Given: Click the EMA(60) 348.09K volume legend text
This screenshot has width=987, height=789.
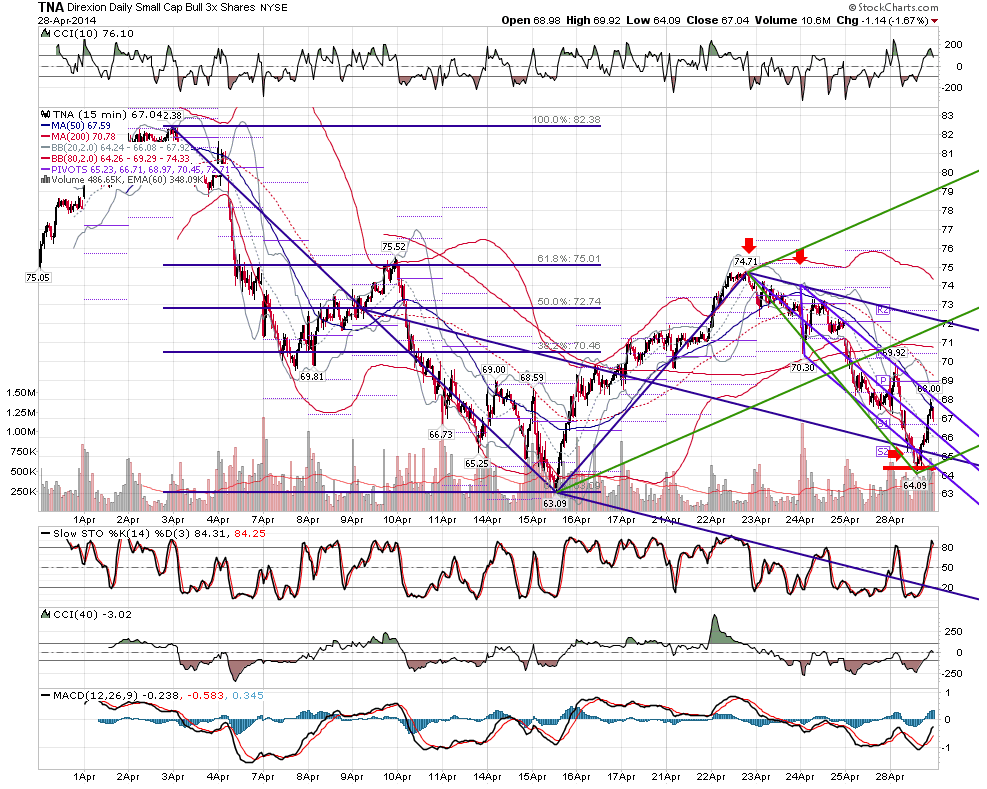Looking at the screenshot, I should (166, 179).
